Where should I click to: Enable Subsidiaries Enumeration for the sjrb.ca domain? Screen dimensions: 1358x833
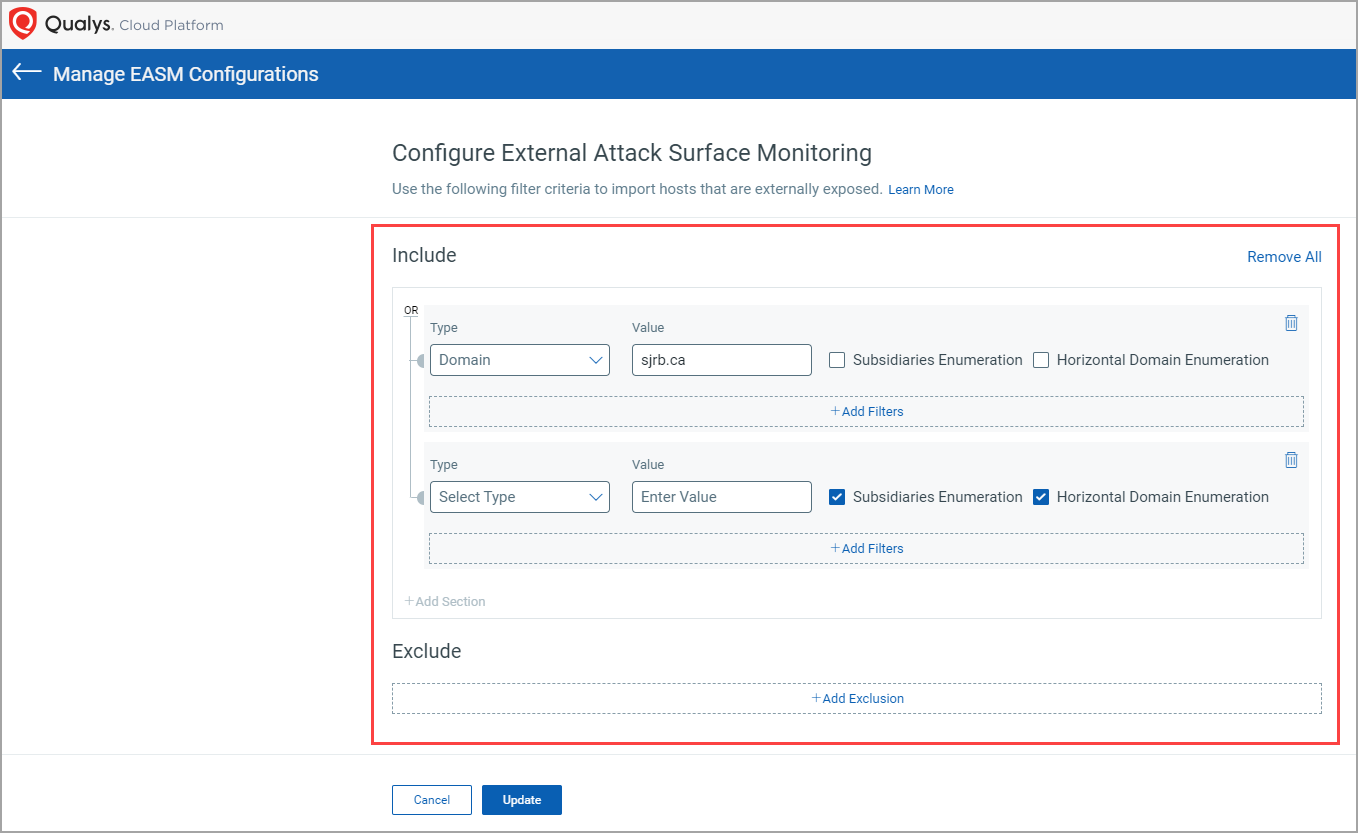pos(836,359)
